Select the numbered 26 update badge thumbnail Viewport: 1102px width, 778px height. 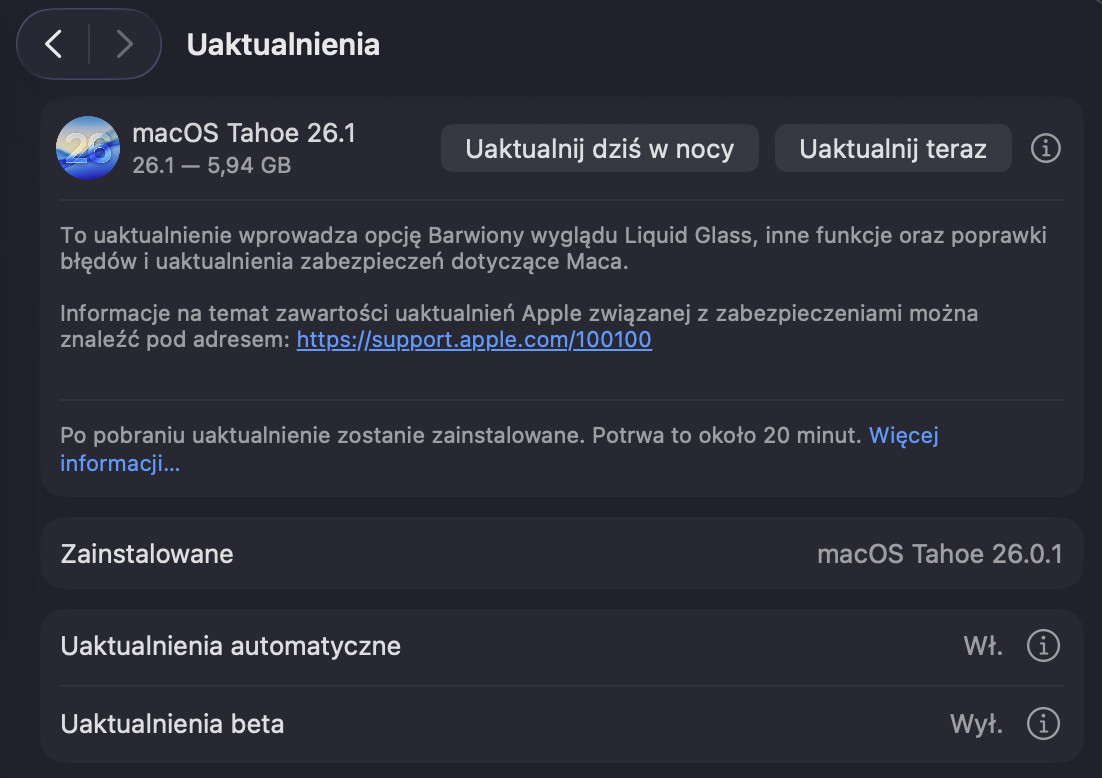(x=88, y=148)
